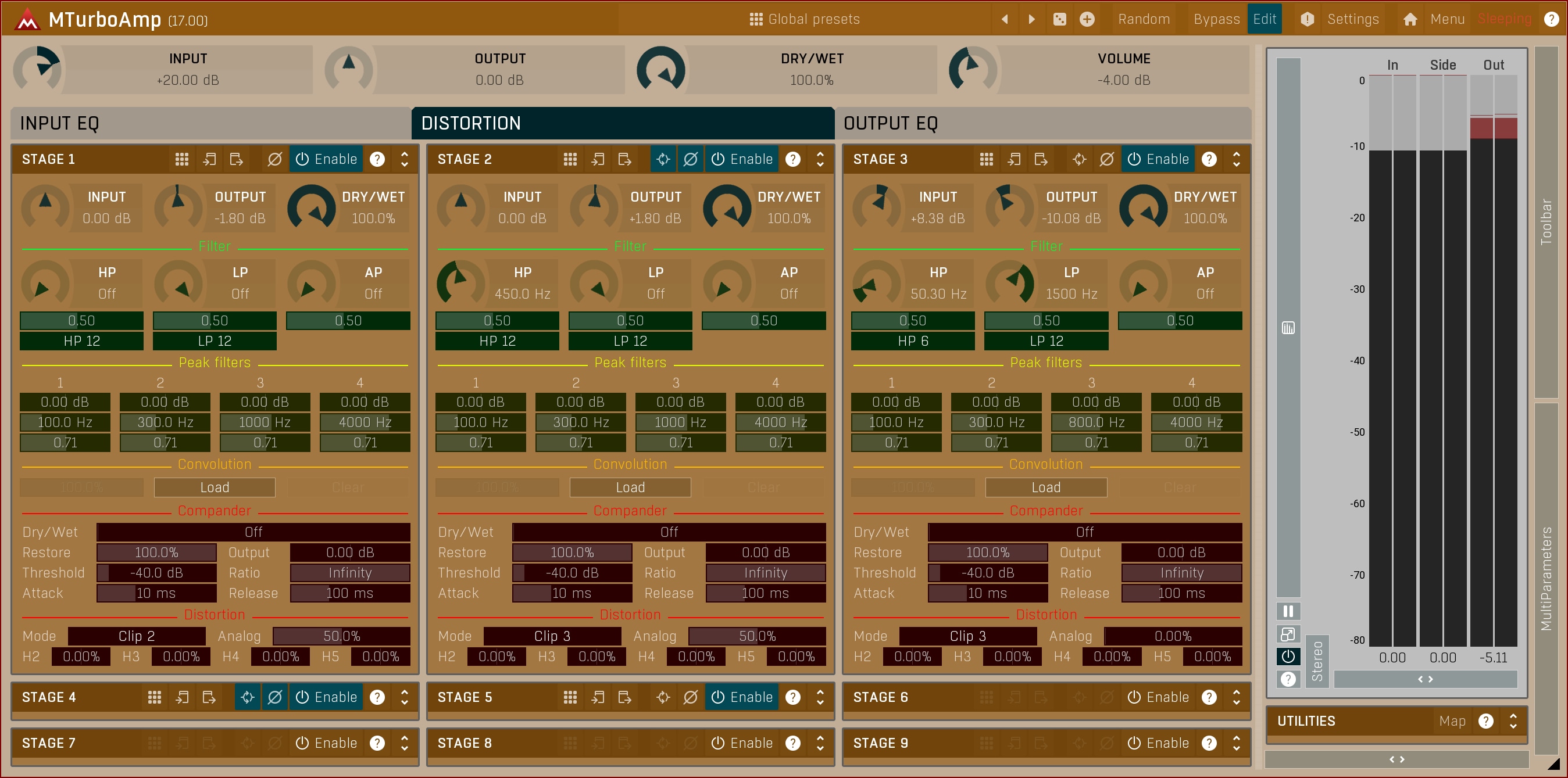Click Load in Stage 2 Convolution
The width and height of the screenshot is (1568, 778).
[630, 487]
